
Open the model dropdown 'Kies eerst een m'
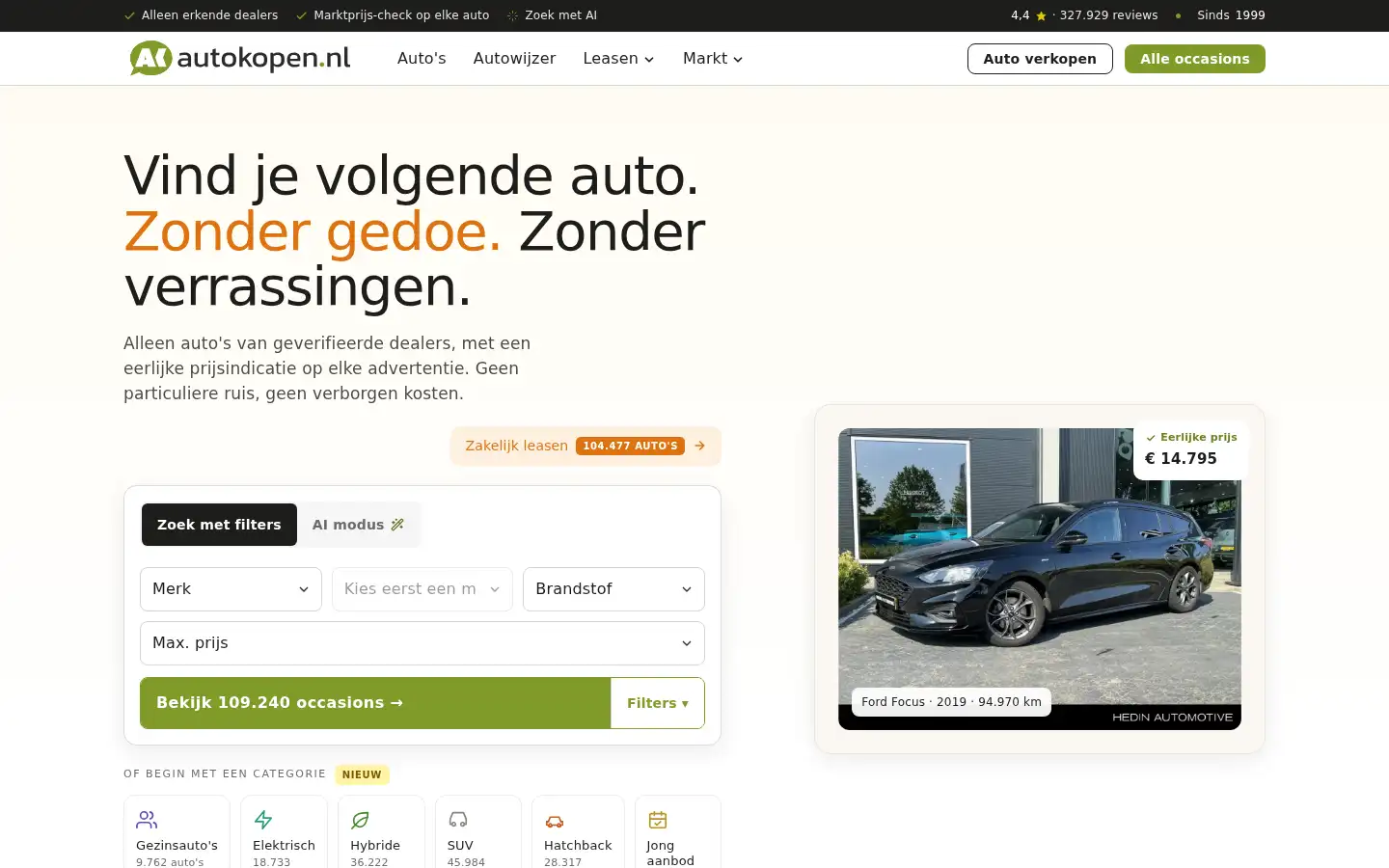point(422,589)
